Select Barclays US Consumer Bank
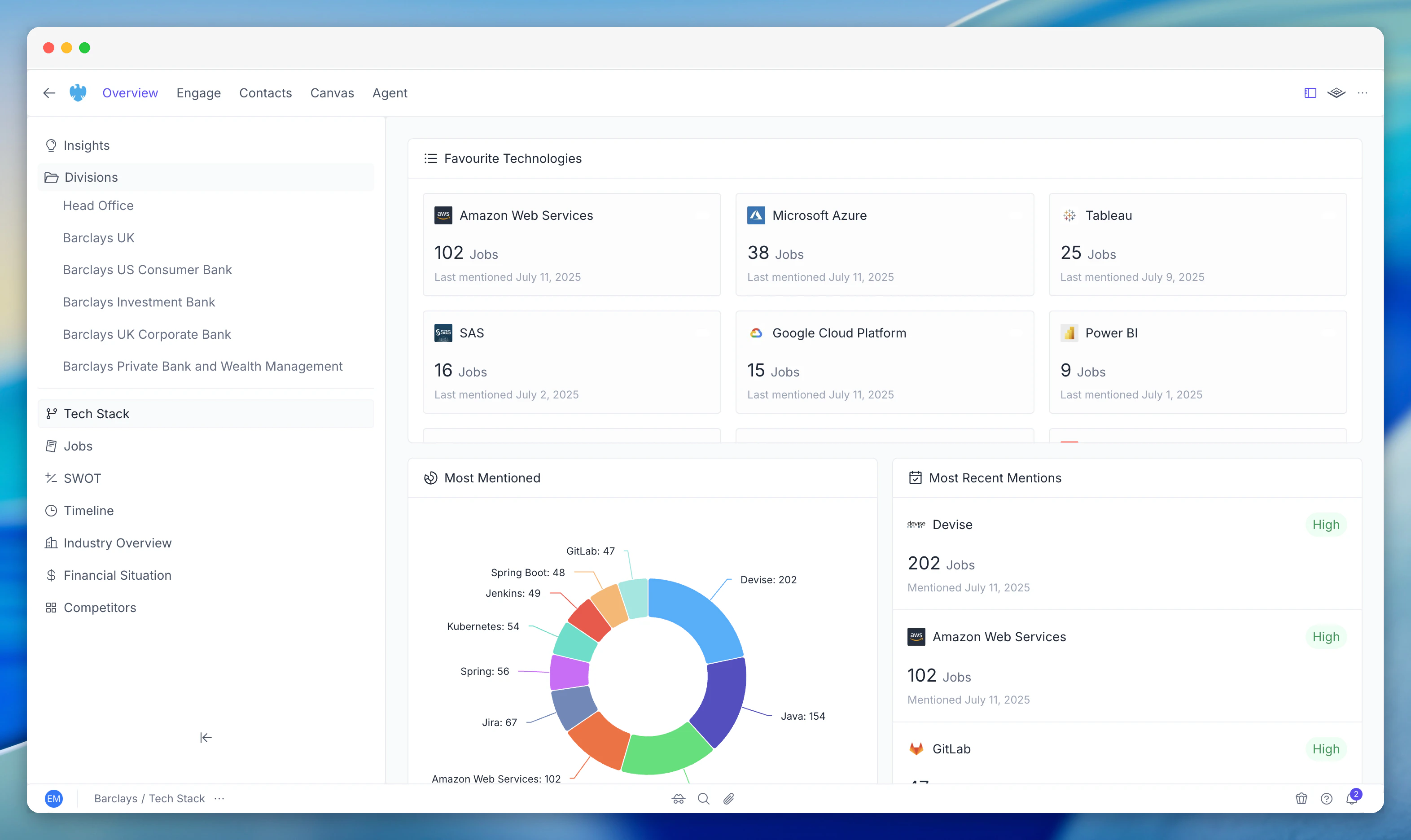This screenshot has width=1411, height=840. click(x=148, y=270)
